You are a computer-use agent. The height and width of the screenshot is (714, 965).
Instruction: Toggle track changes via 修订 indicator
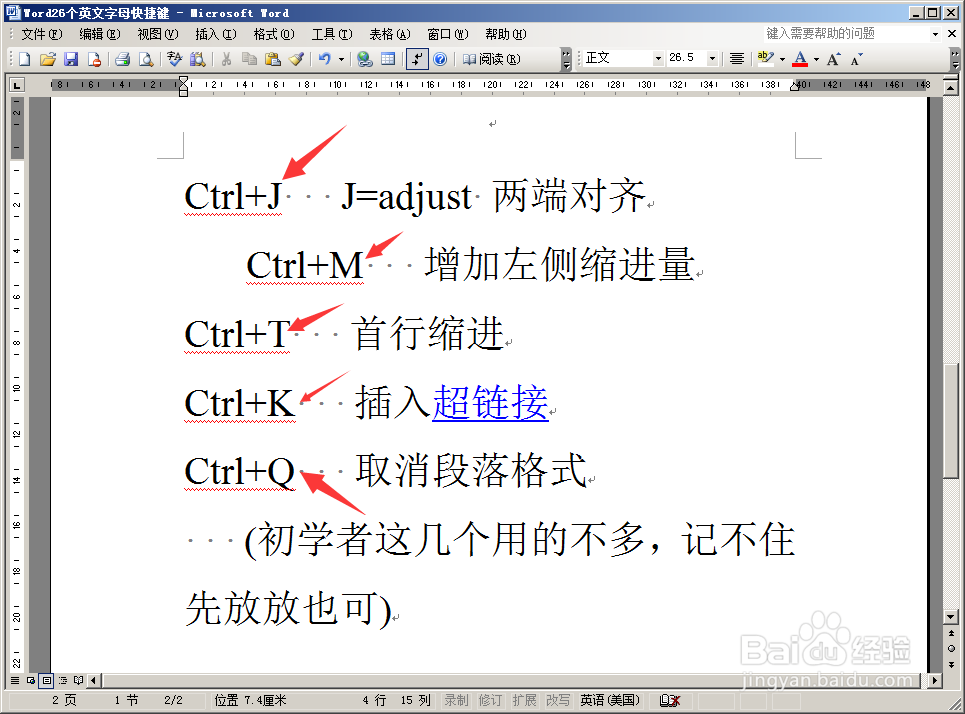tap(492, 700)
